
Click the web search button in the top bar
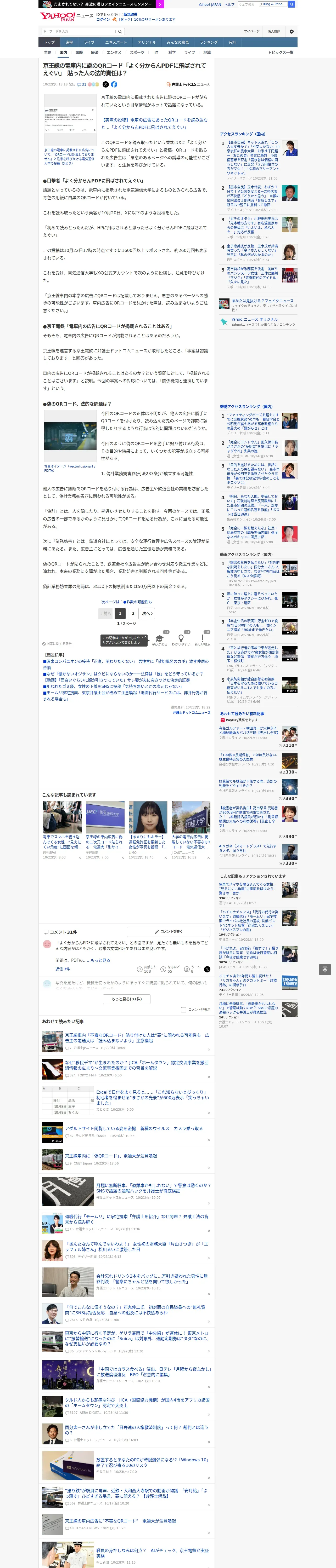(292, 4)
